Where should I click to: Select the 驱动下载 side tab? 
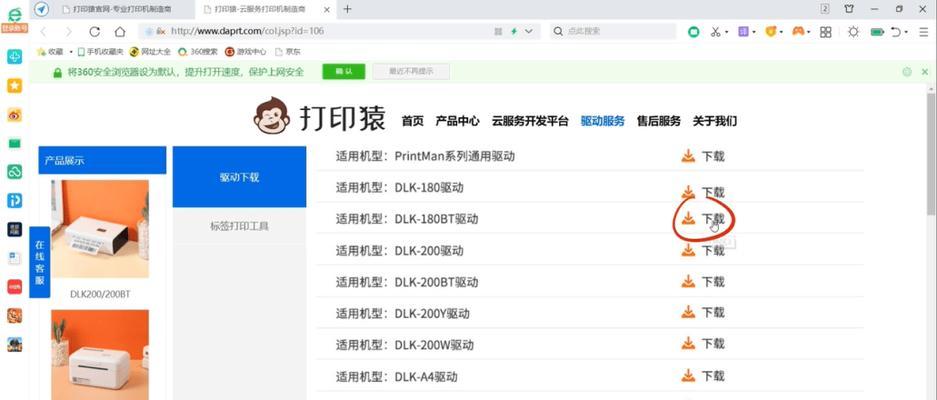click(x=239, y=177)
